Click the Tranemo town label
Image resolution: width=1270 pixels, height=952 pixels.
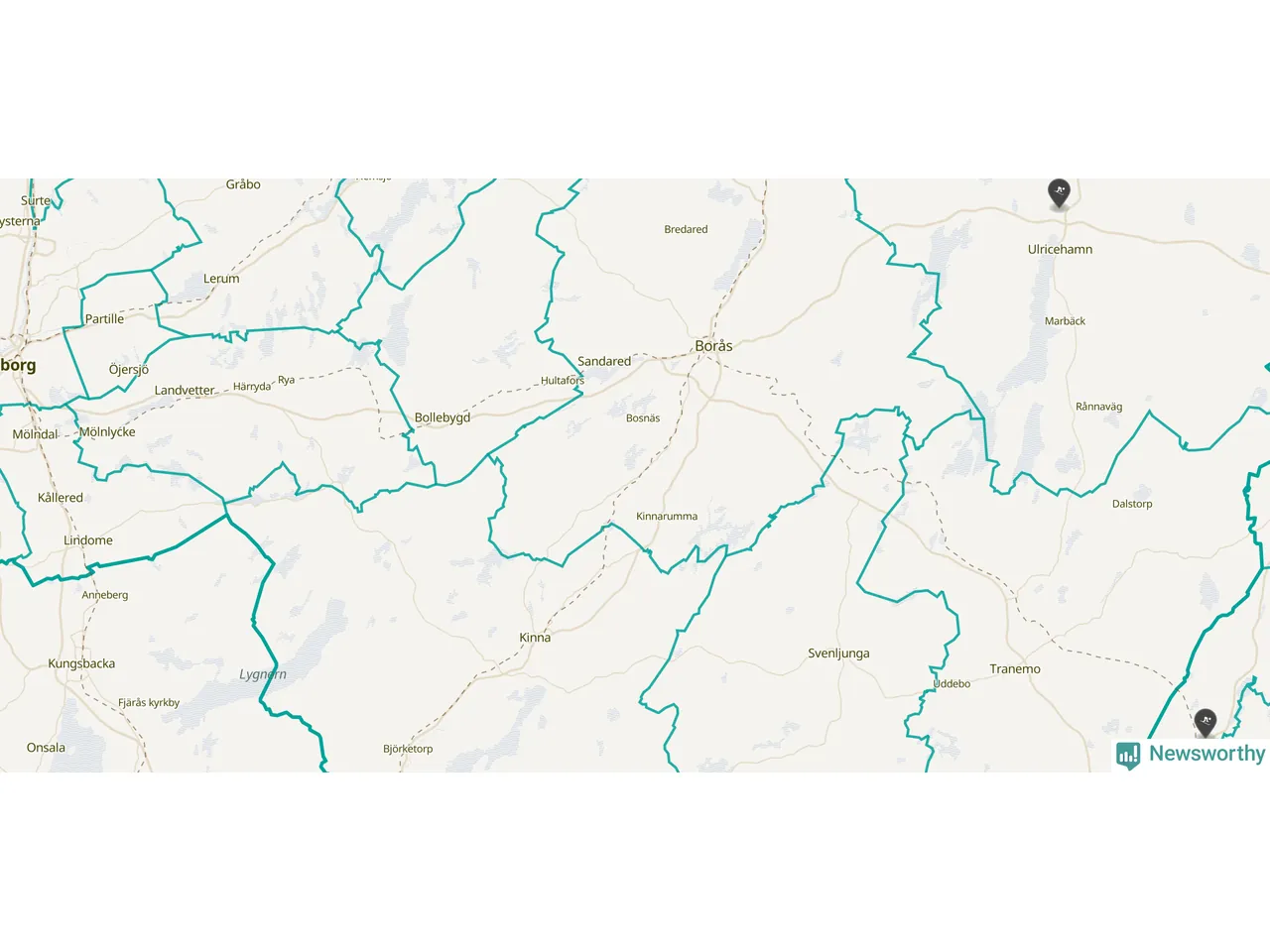click(1015, 669)
